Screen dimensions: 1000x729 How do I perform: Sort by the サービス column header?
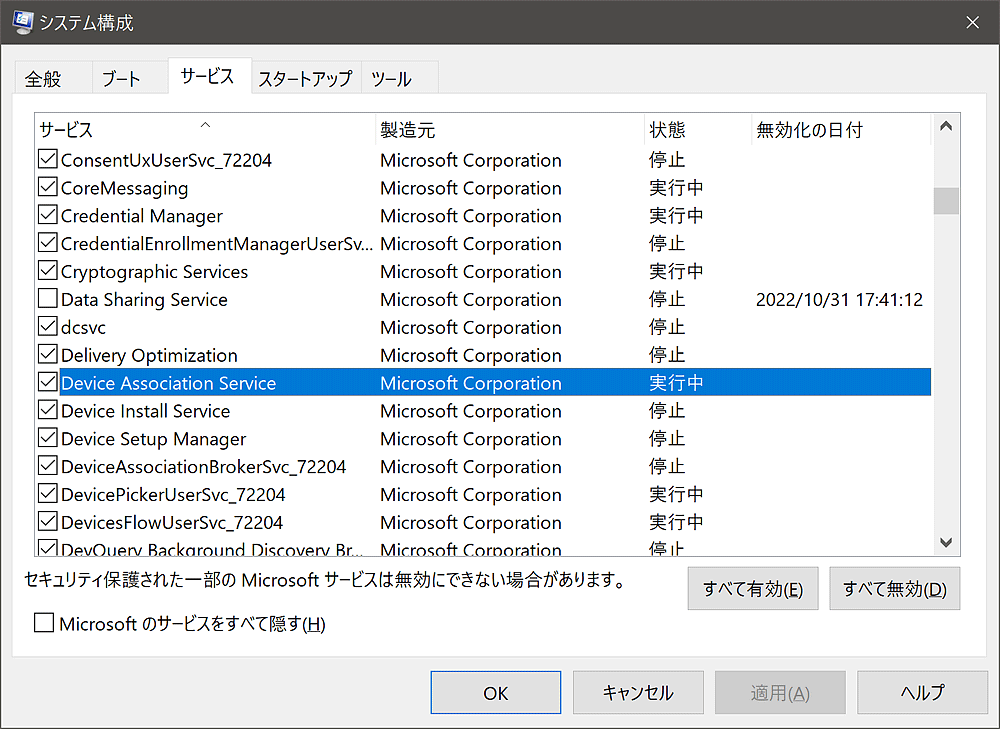pos(204,130)
